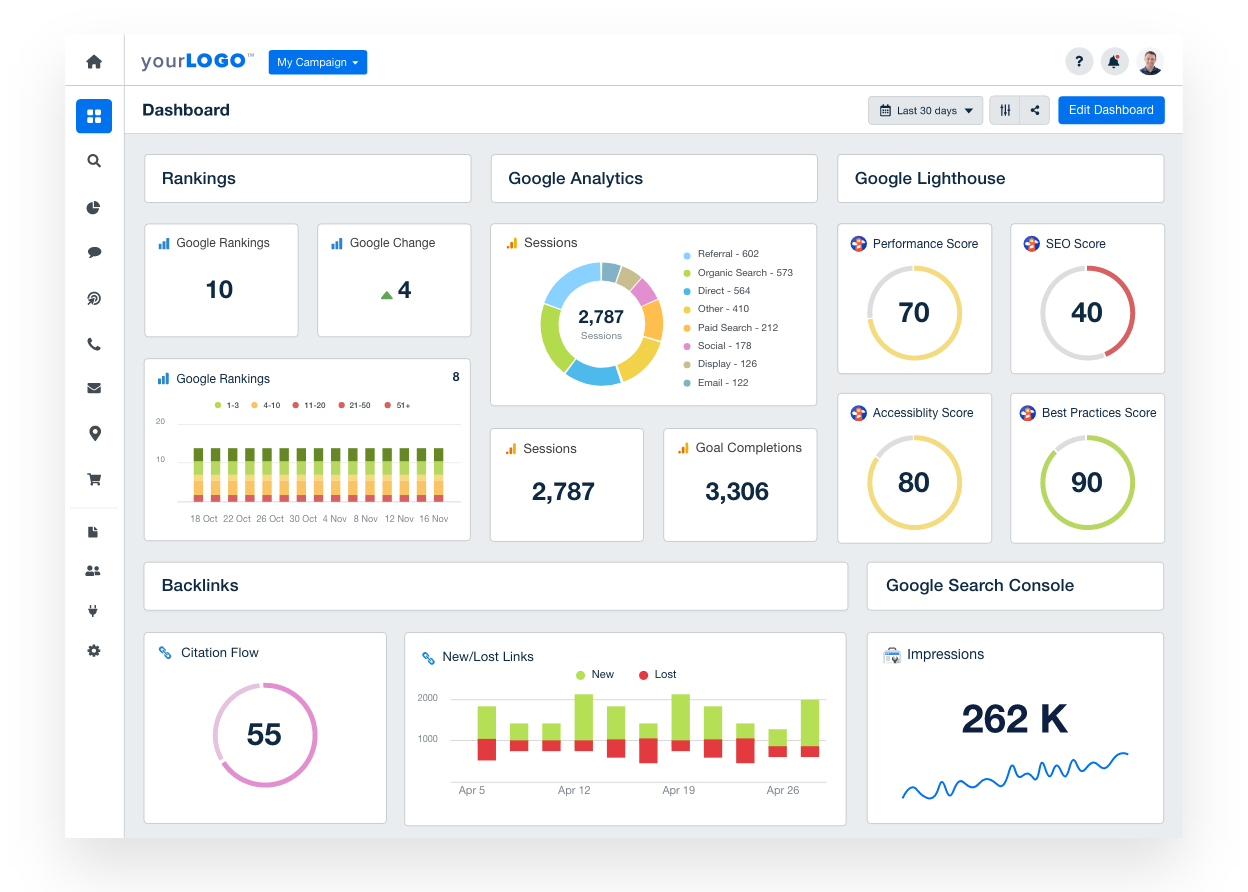Click the Edit Dashboard button
Image resolution: width=1248 pixels, height=892 pixels.
1111,110
